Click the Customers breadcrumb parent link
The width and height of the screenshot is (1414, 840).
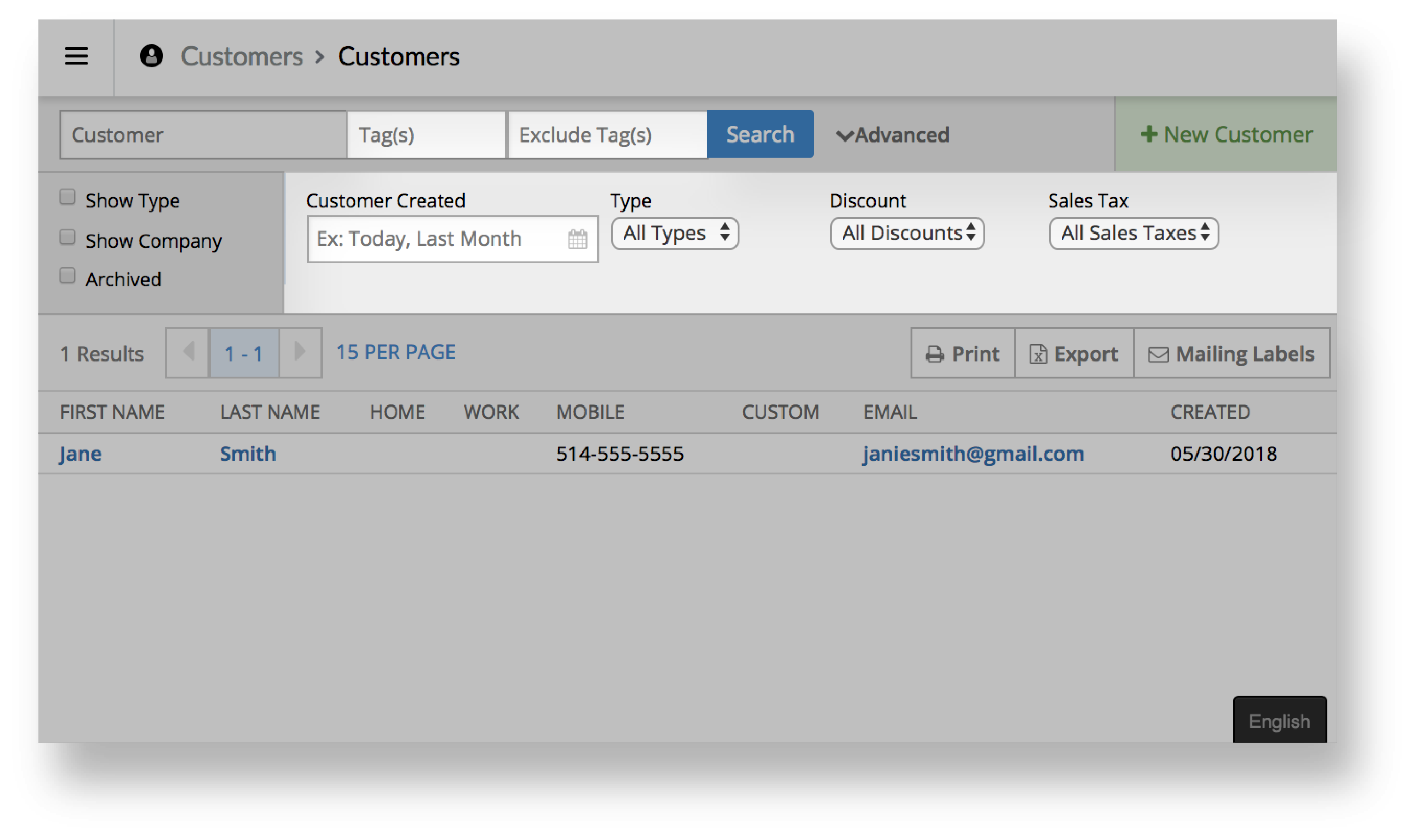242,57
